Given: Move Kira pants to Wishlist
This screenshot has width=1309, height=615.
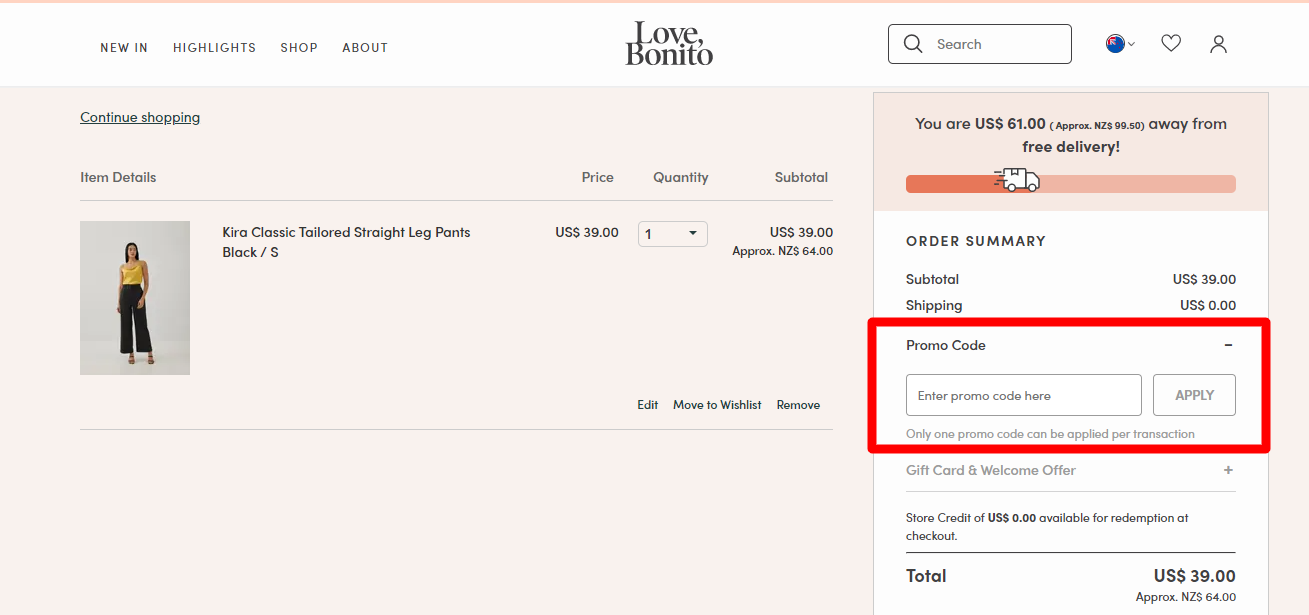Looking at the screenshot, I should coord(717,405).
